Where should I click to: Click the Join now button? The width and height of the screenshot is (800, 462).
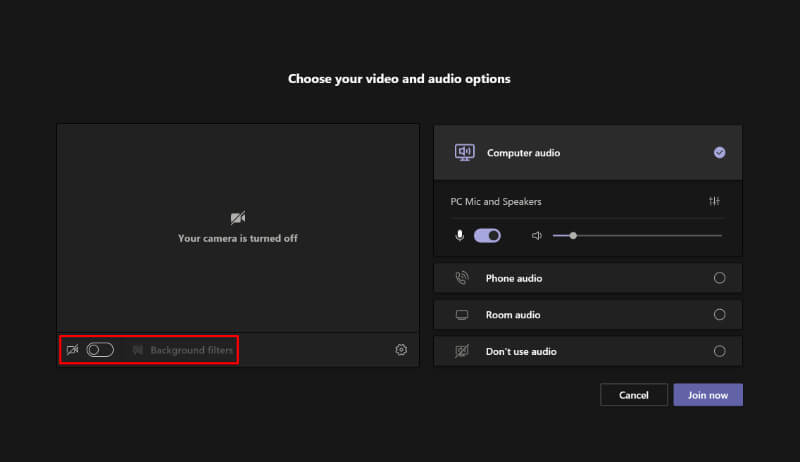click(x=708, y=395)
